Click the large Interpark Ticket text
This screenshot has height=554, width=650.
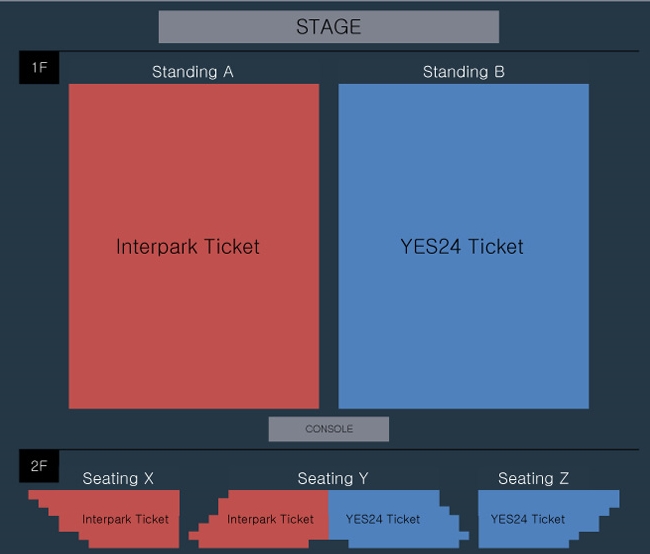[188, 247]
